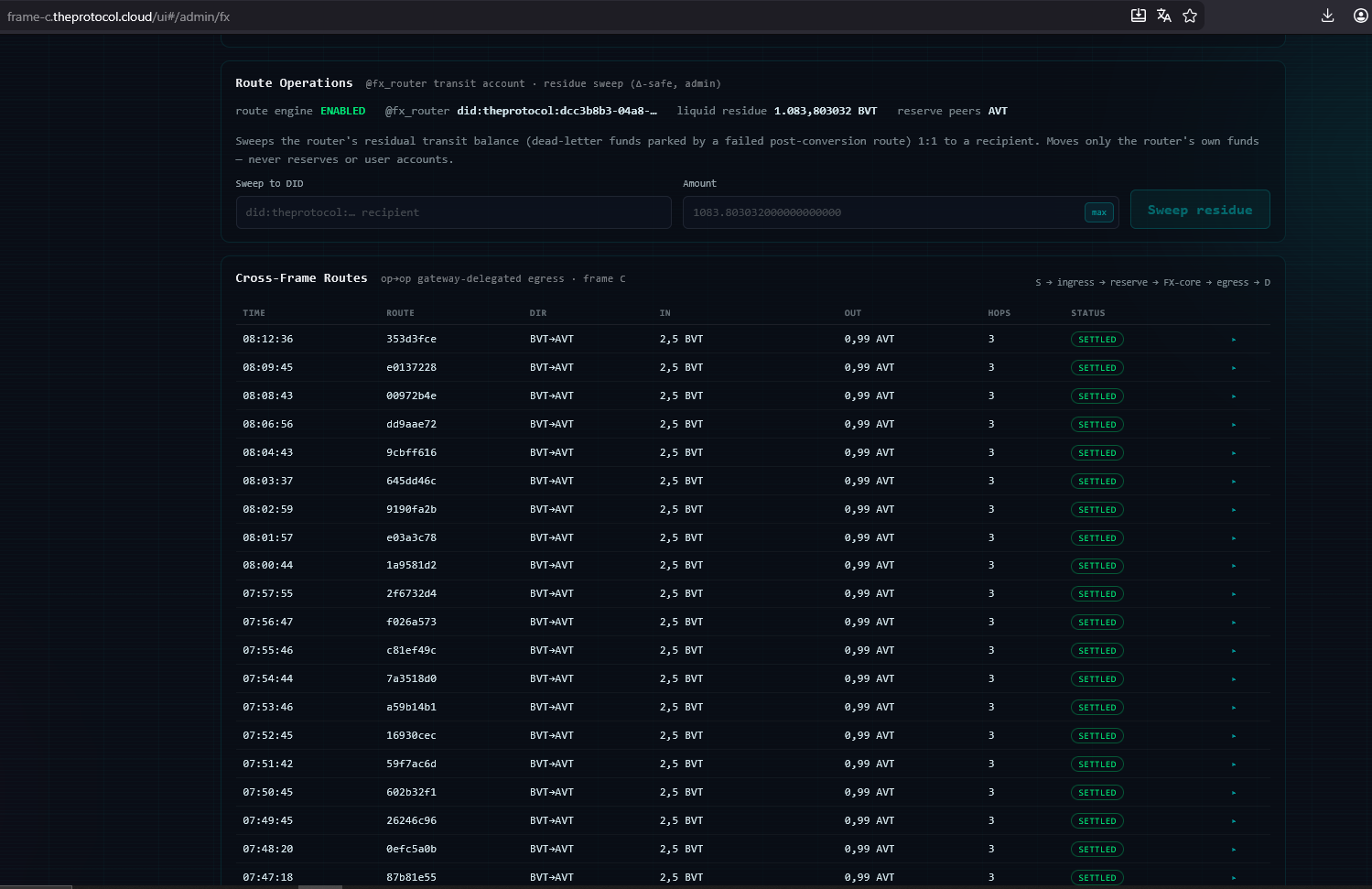Expand route 9190fa2b row arrow
This screenshot has height=889, width=1372.
1234,510
